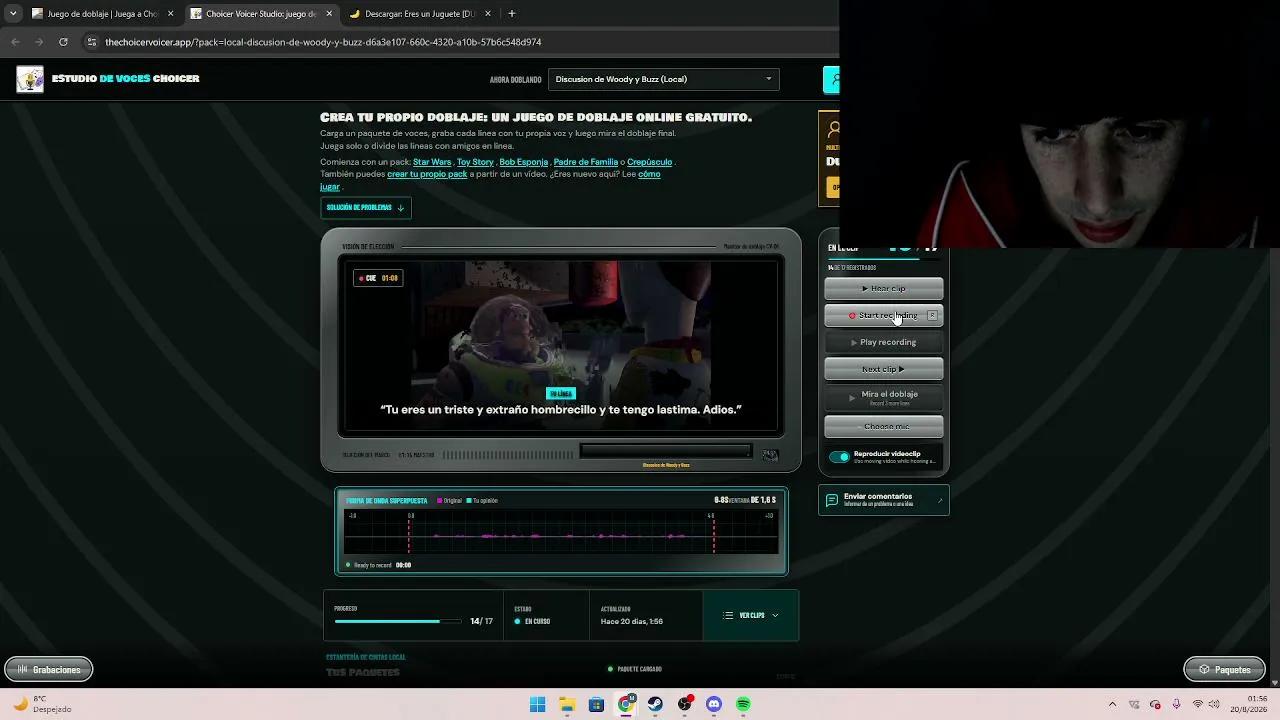Open the Ahora doblando pack dropdown
The height and width of the screenshot is (720, 1280).
tap(664, 79)
